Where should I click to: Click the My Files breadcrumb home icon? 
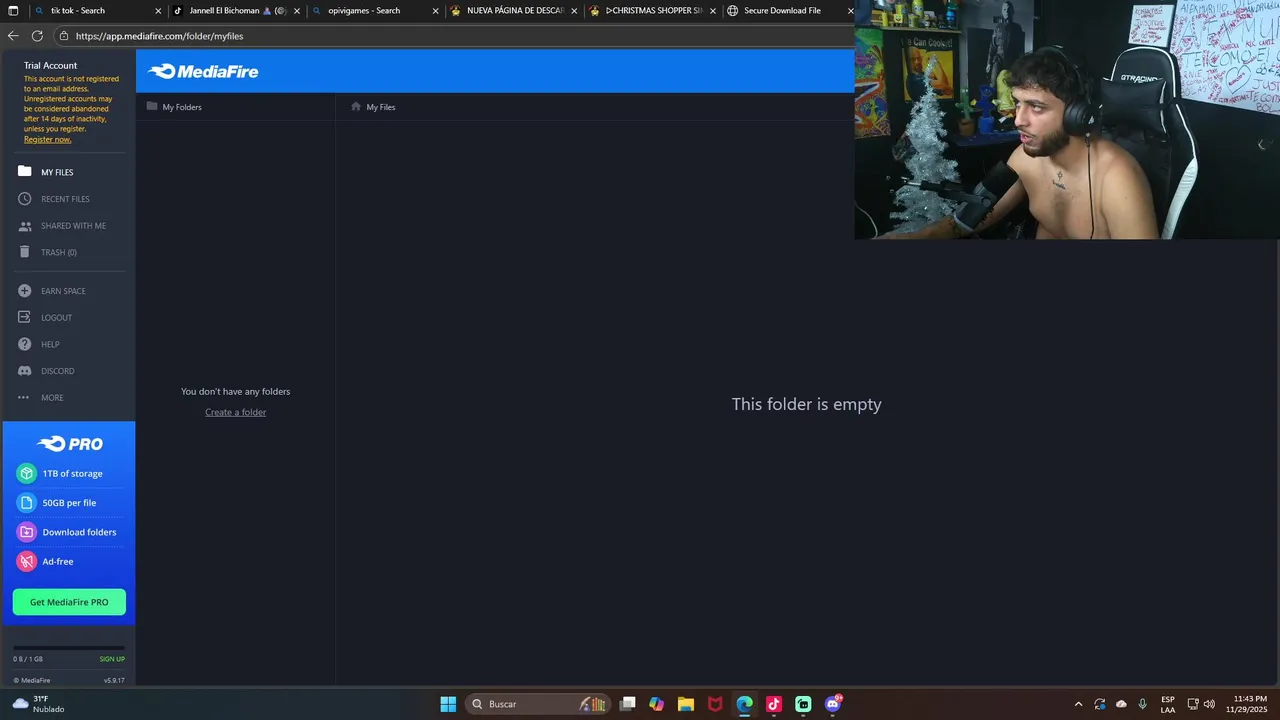coord(355,106)
